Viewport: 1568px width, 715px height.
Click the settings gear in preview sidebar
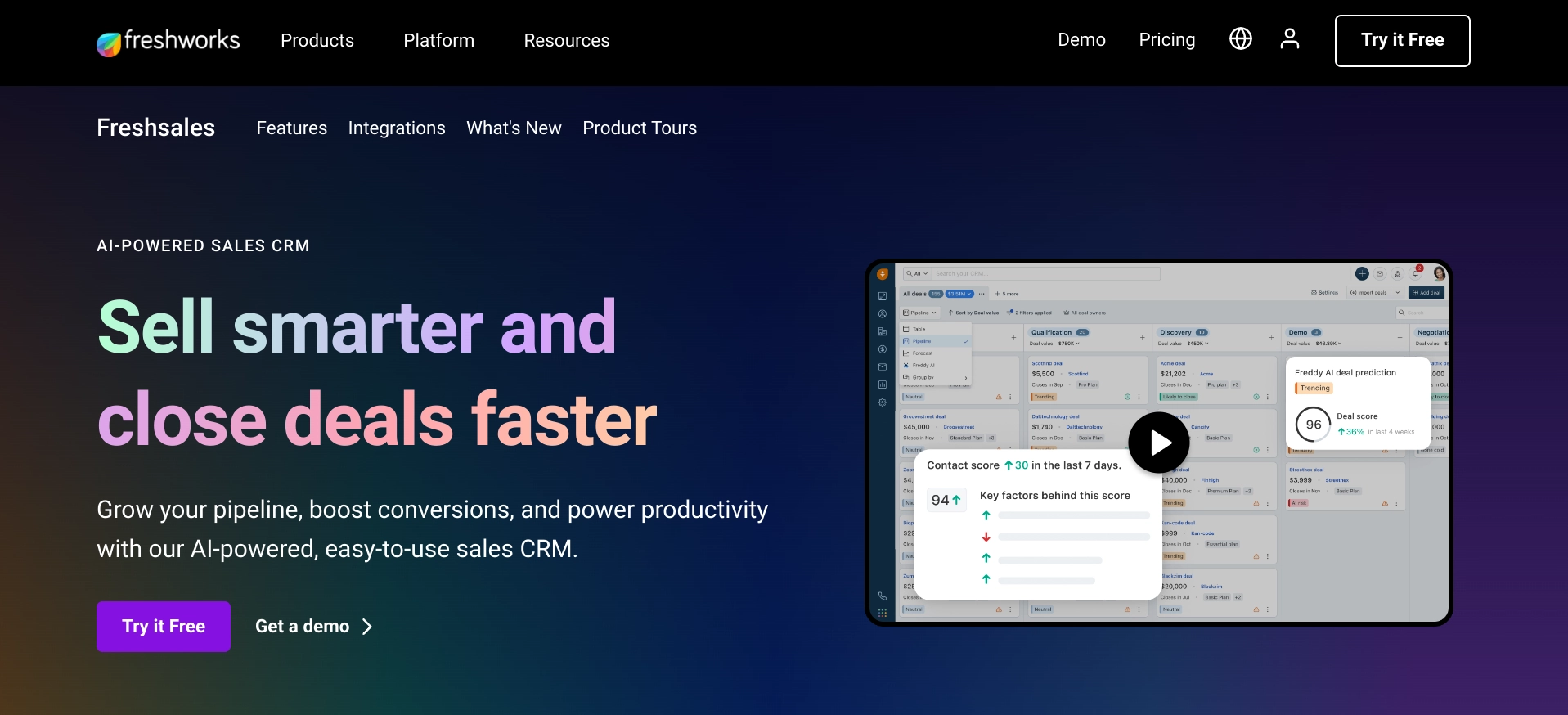882,402
